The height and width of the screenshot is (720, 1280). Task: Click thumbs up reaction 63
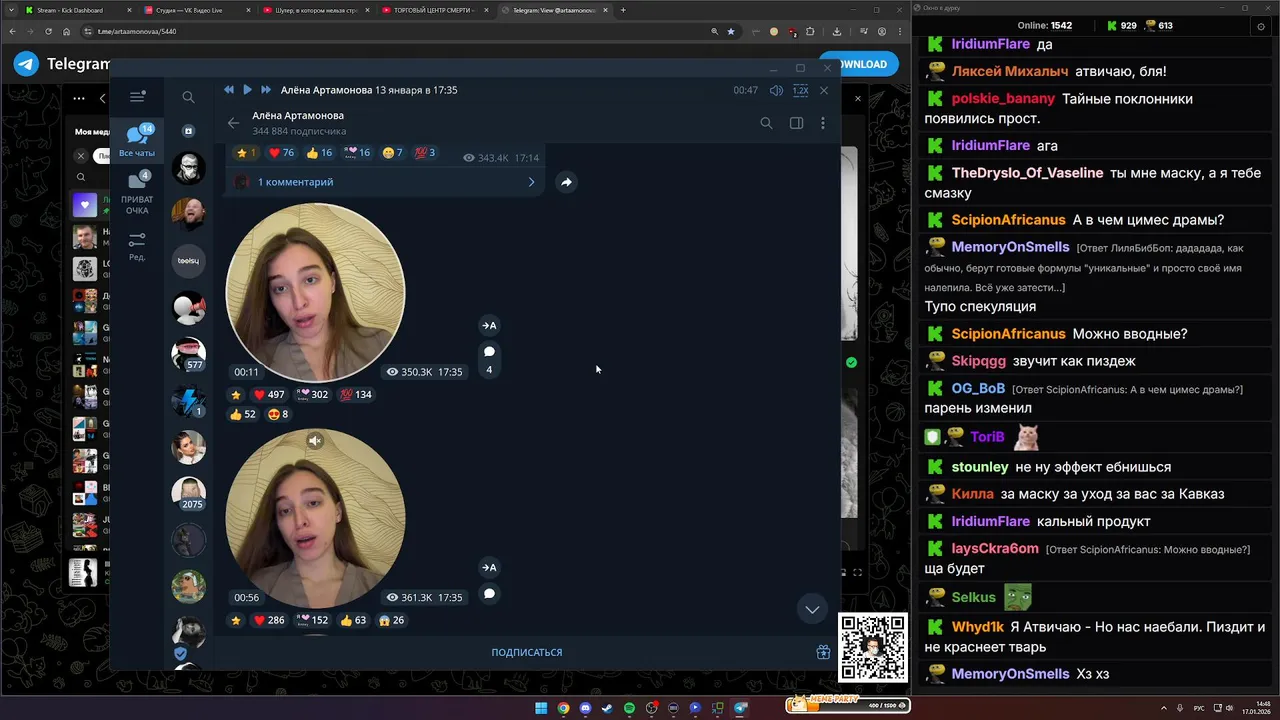[353, 620]
